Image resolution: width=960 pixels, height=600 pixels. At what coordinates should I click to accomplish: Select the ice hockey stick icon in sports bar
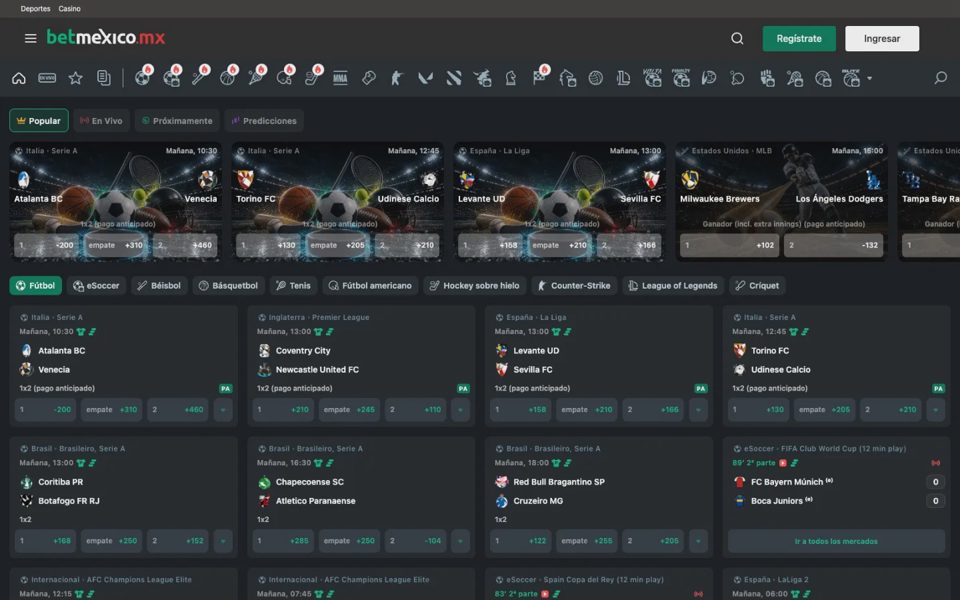click(x=313, y=78)
